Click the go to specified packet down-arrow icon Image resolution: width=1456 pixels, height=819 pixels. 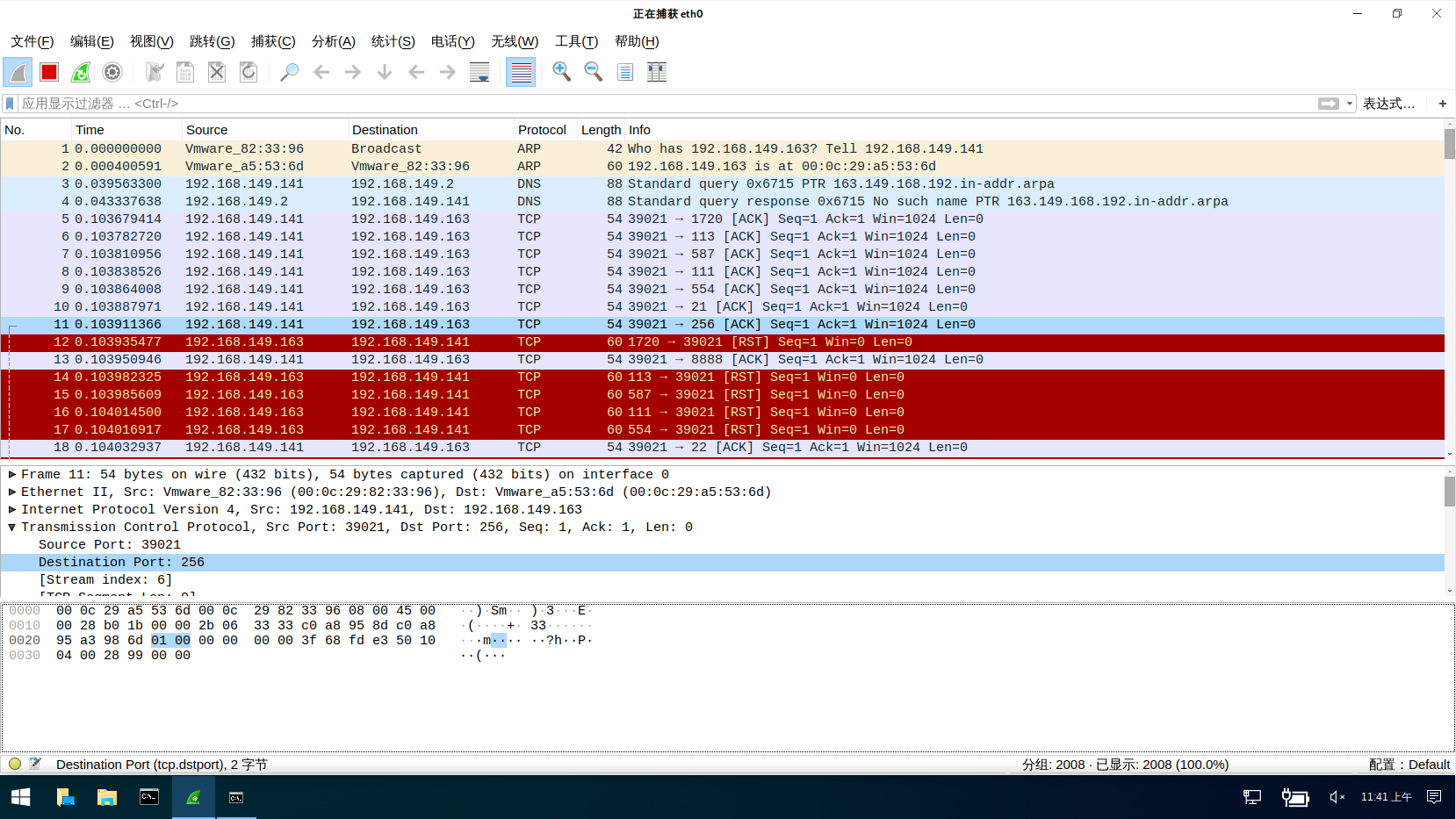point(385,72)
